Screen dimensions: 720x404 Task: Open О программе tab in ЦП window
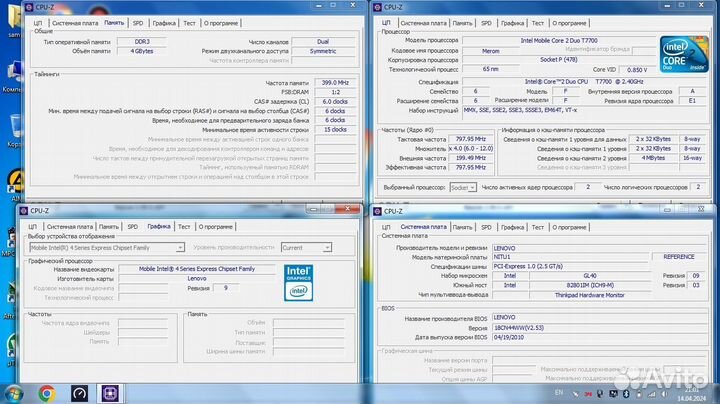tap(569, 23)
